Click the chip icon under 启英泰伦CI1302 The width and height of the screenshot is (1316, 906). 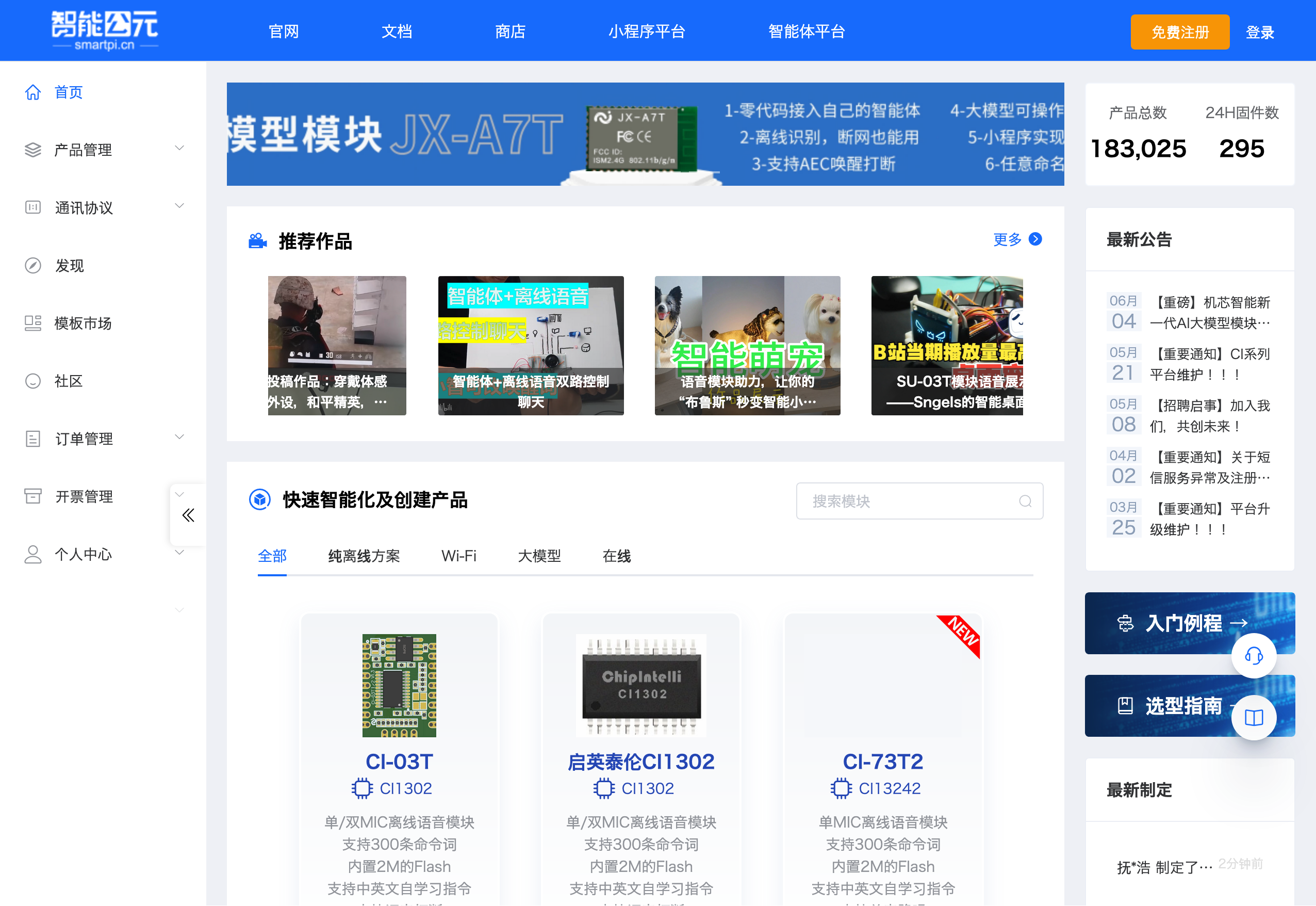(604, 788)
